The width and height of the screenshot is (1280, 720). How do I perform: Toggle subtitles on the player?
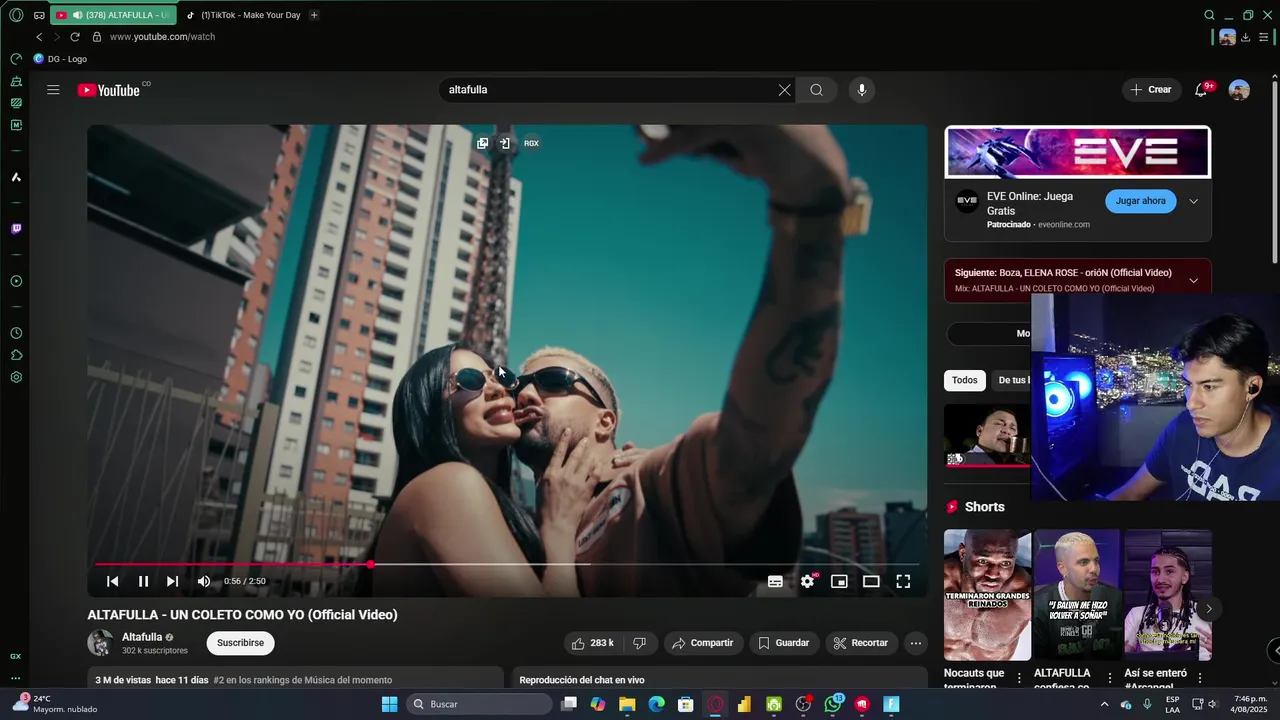pyautogui.click(x=775, y=581)
